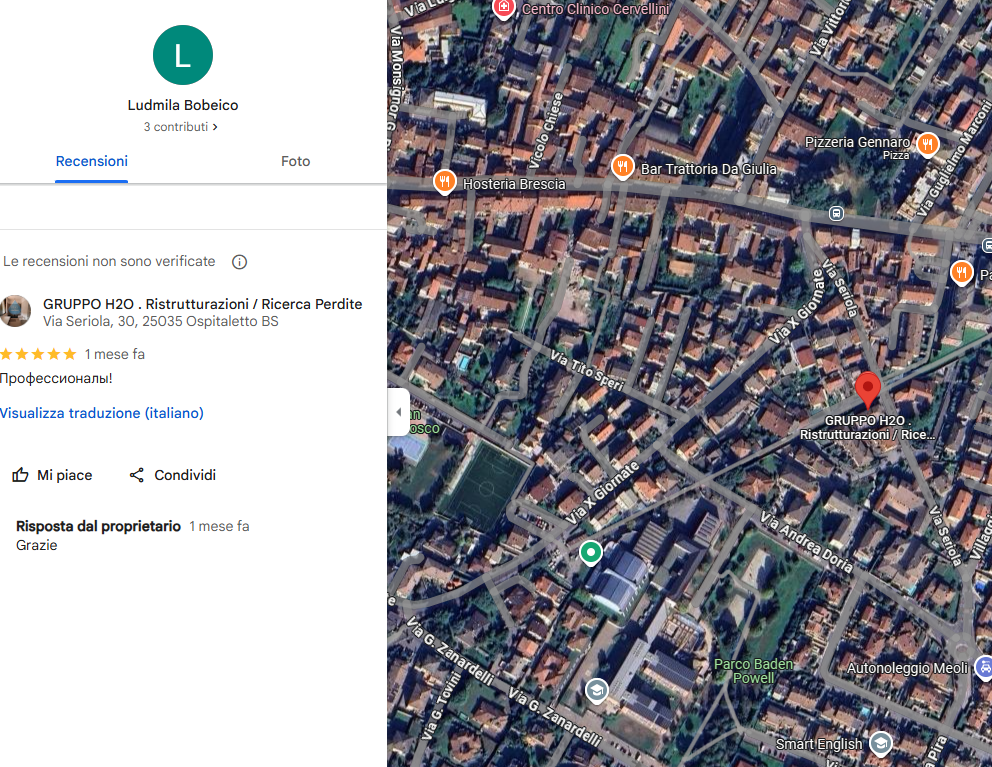Open GRUPPO H2O business thumbnail photo
Viewport: 992px width, 767px height.
15,311
